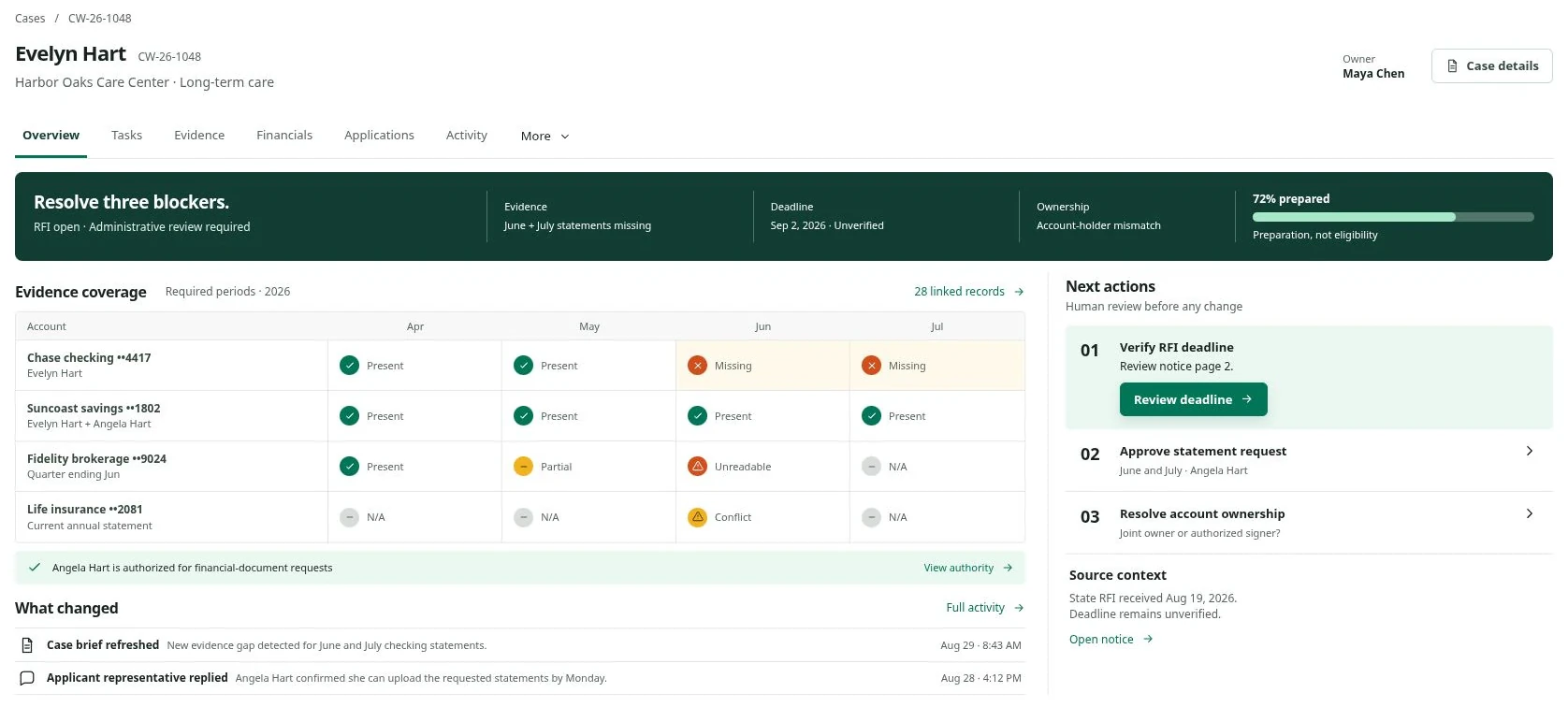Follow the View authority link
Image resolution: width=1568 pixels, height=707 pixels.
pyautogui.click(x=968, y=568)
